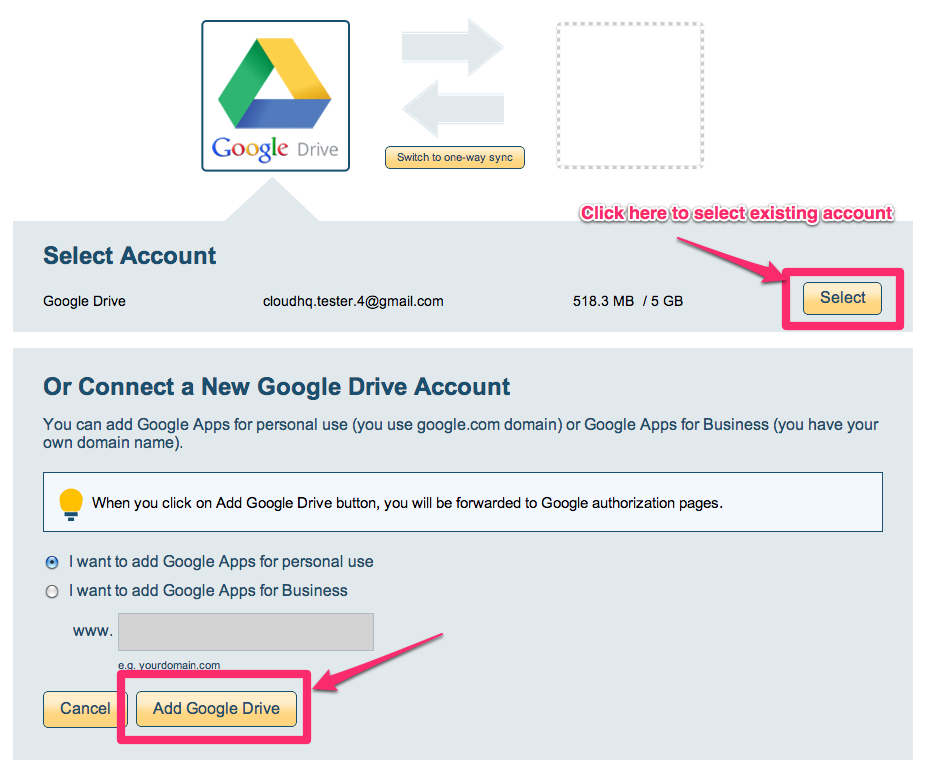Click Select for cloudhq.tester.4@gmail.com account
The width and height of the screenshot is (928, 781).
coord(842,298)
